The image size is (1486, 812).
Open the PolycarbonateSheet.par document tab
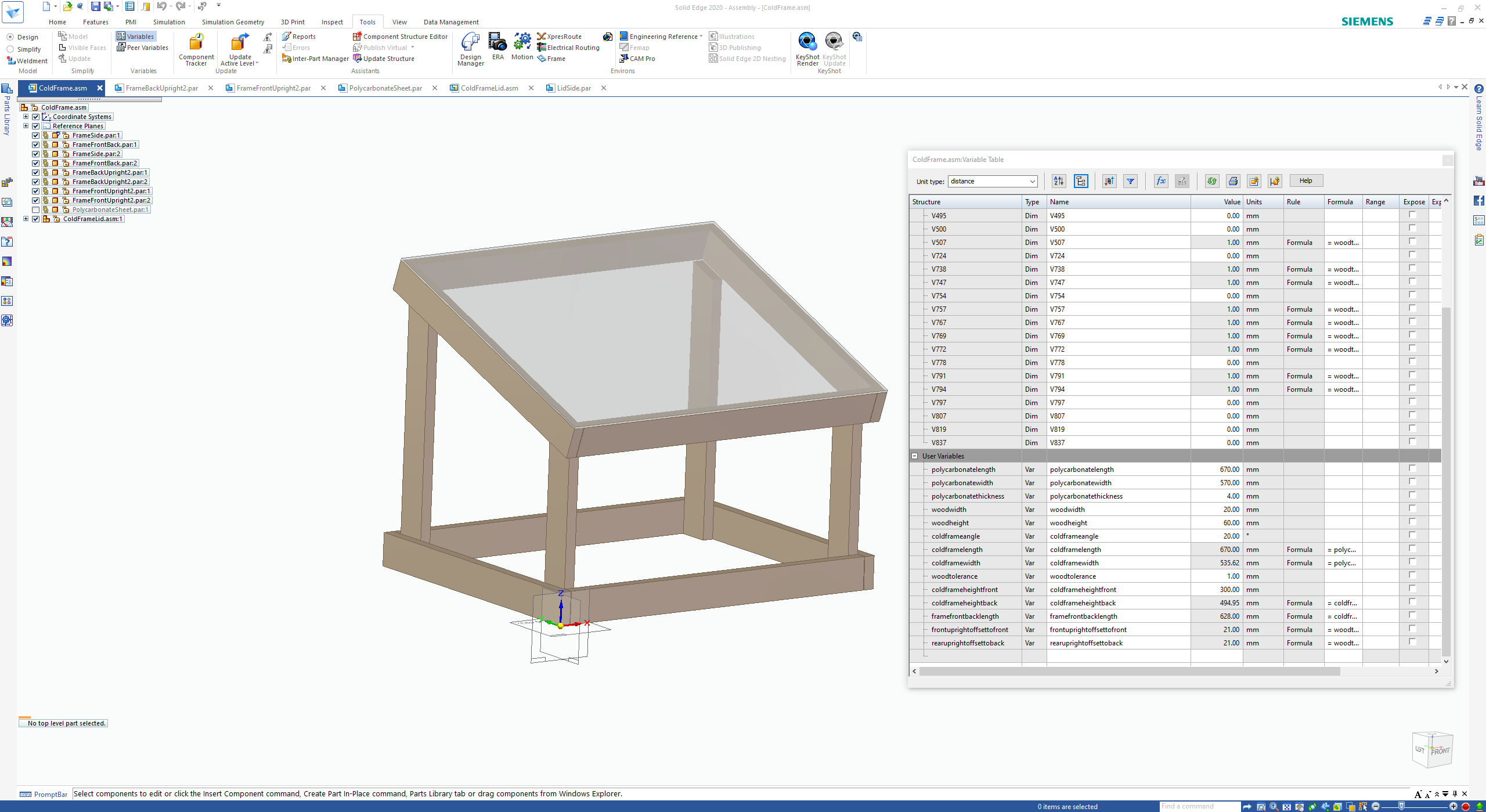coord(385,88)
